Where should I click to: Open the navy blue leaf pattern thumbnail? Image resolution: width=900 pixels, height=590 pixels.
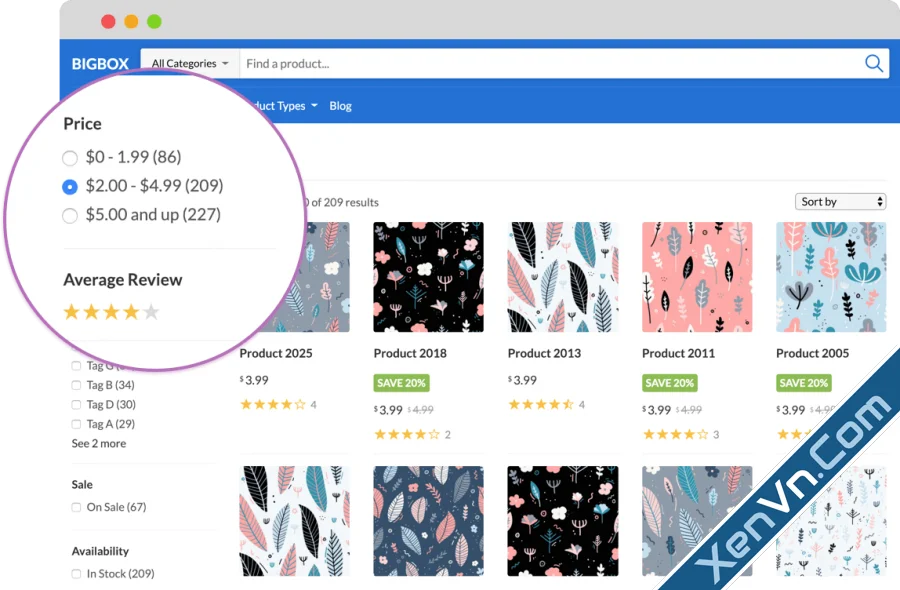pos(428,521)
